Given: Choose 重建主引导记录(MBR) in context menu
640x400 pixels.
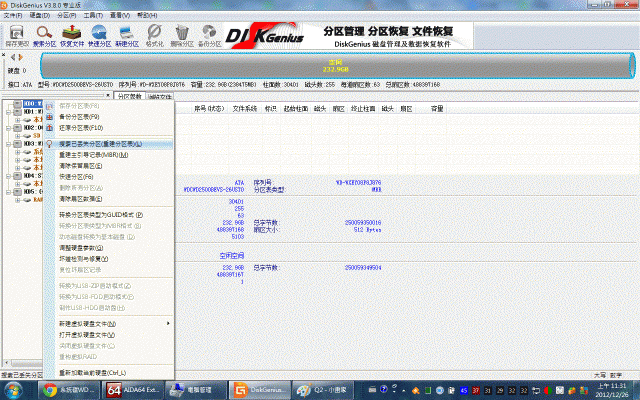Looking at the screenshot, I should tap(109, 155).
